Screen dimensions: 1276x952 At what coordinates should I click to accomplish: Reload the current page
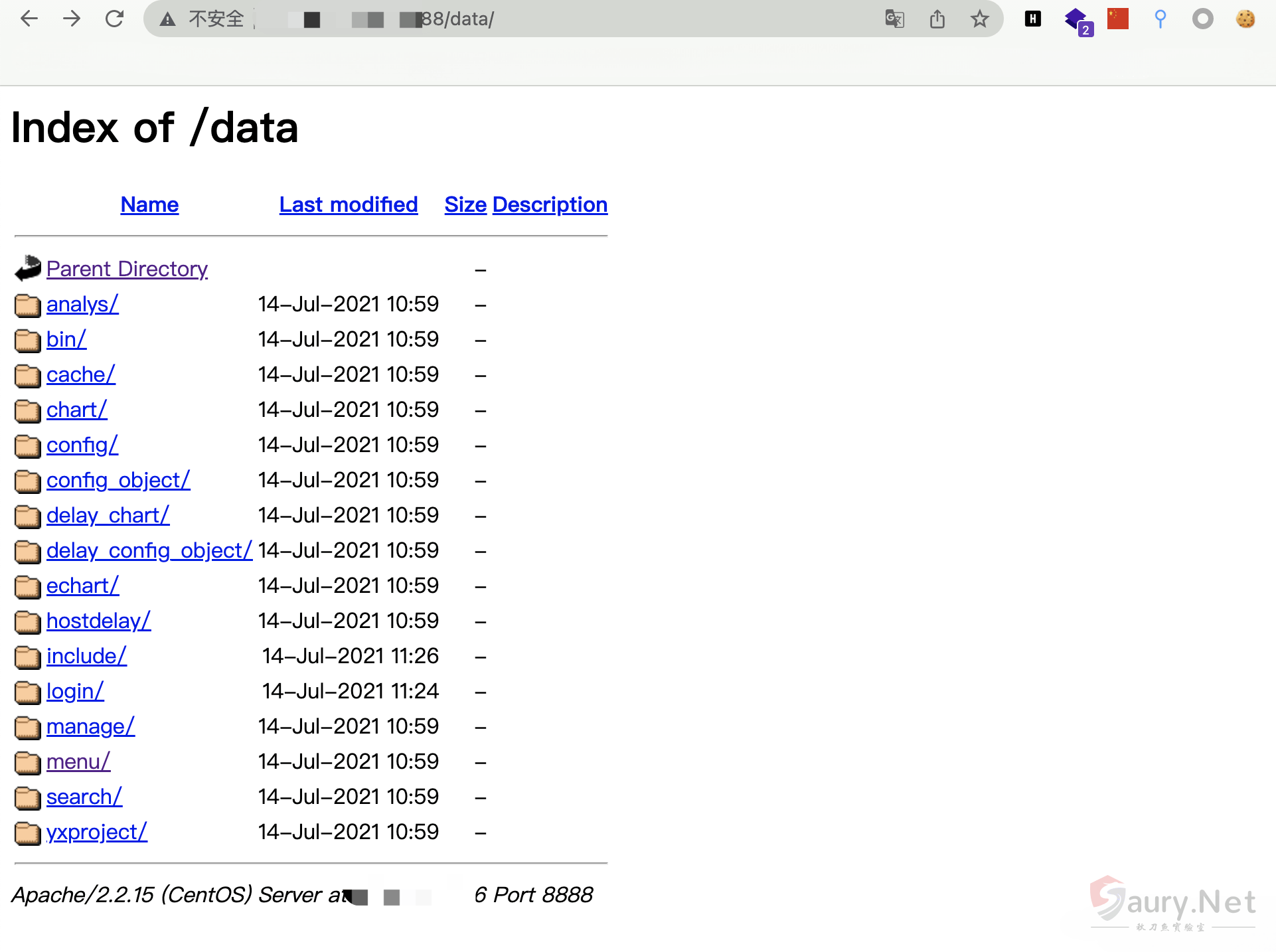click(115, 19)
